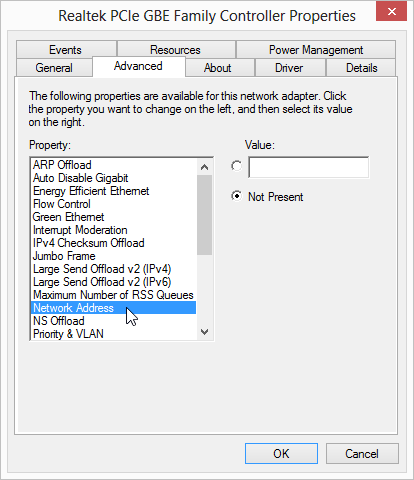Image resolution: width=414 pixels, height=480 pixels.
Task: Select the Value text radio button
Action: (x=237, y=166)
